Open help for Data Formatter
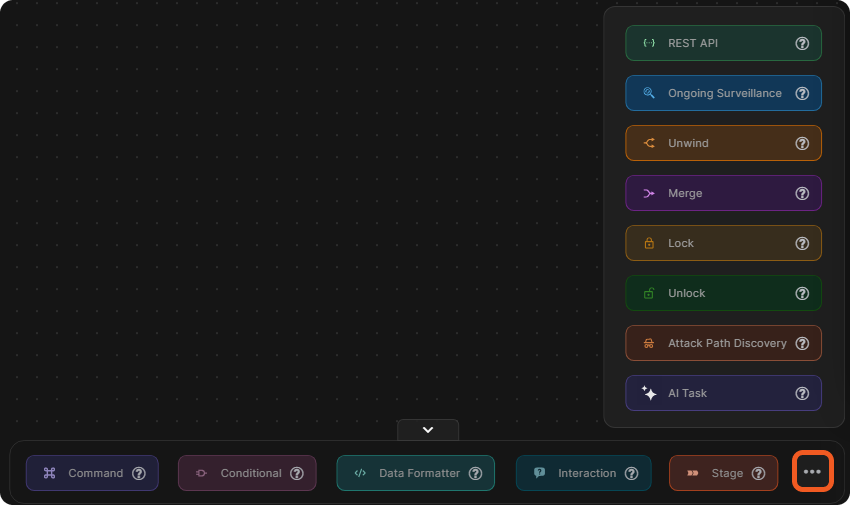This screenshot has height=505, width=850. [x=475, y=473]
